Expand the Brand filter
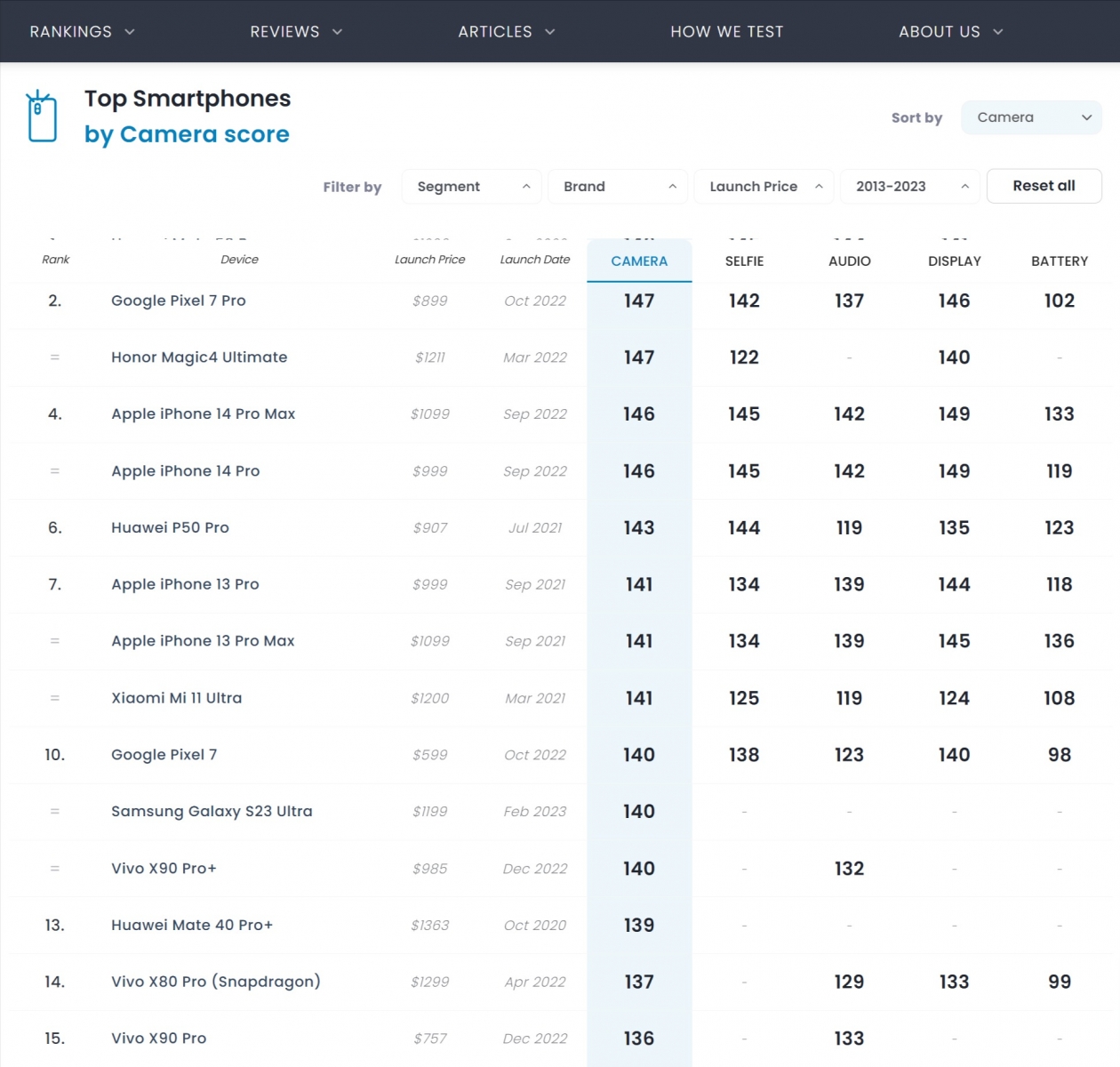The image size is (1120, 1067). pos(618,187)
